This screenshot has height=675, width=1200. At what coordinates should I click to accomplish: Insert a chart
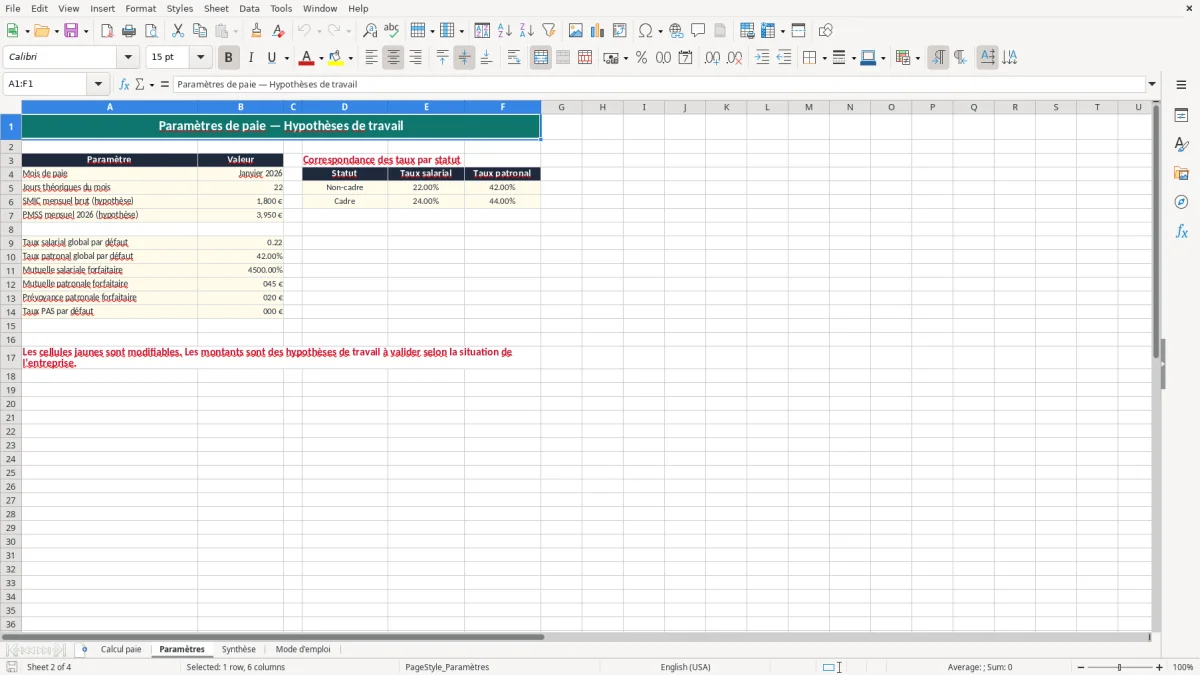point(598,30)
